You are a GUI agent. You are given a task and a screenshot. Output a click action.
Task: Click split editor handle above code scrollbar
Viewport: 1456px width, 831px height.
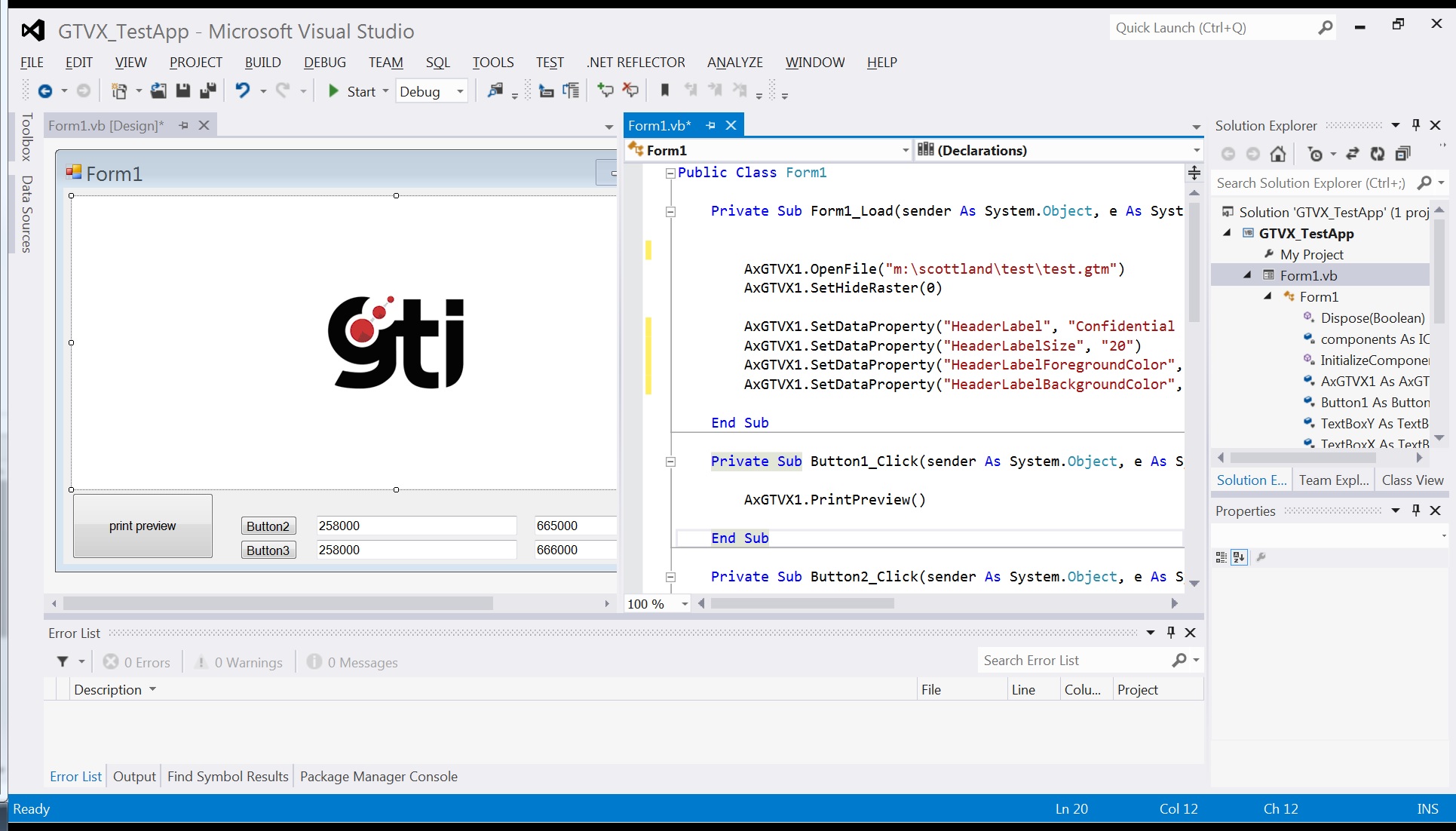[1194, 173]
